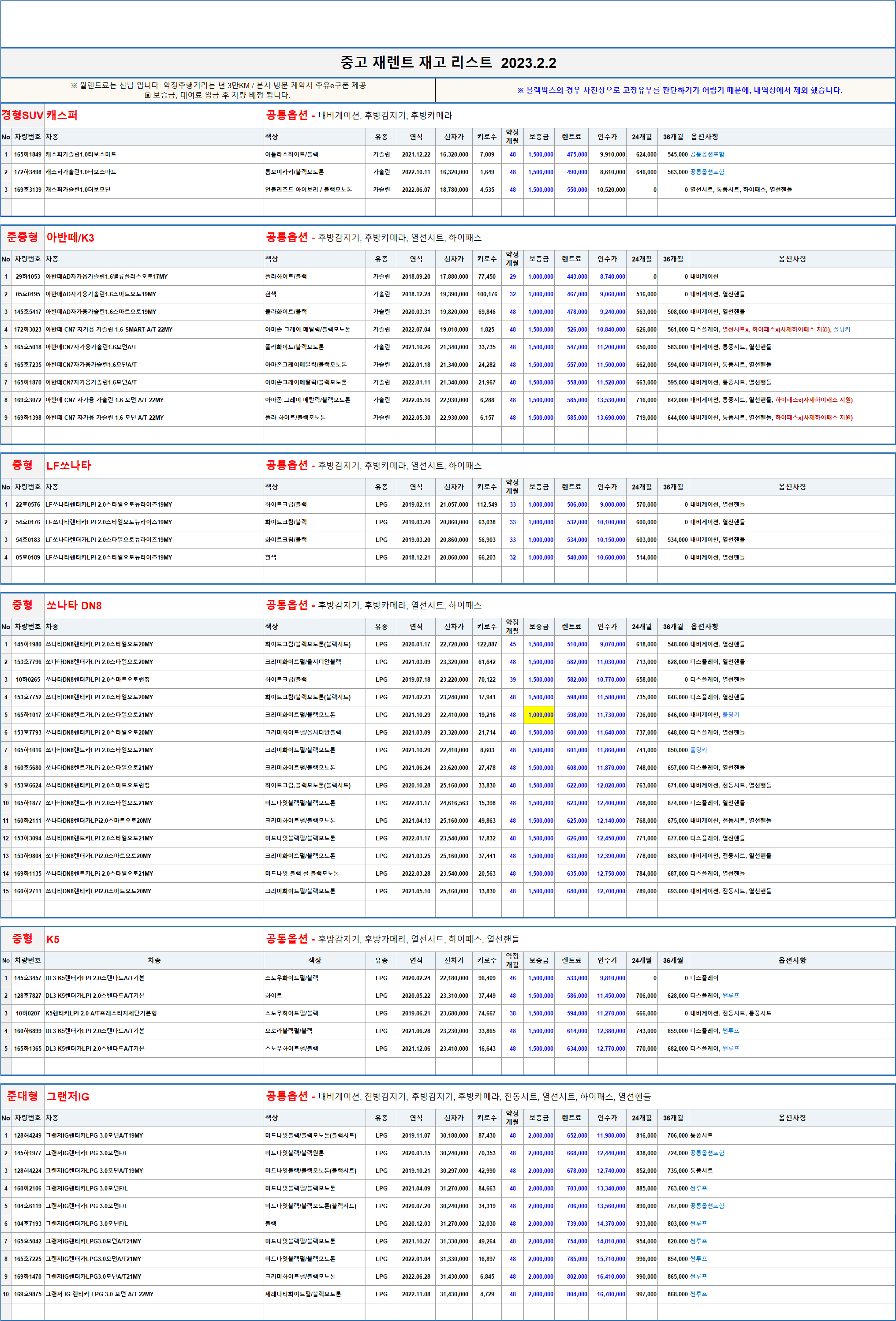Select the '오로라블랙펄/블랙' color cell
The image size is (896, 1321).
tap(315, 1031)
